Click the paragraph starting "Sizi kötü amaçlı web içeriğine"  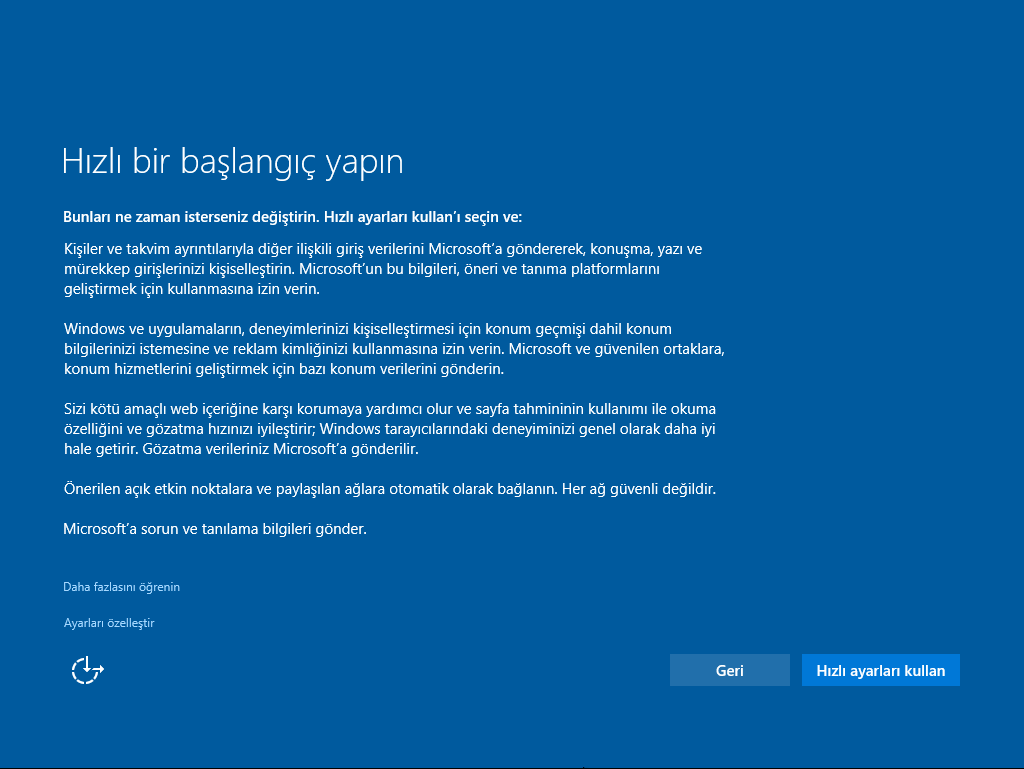click(x=390, y=429)
